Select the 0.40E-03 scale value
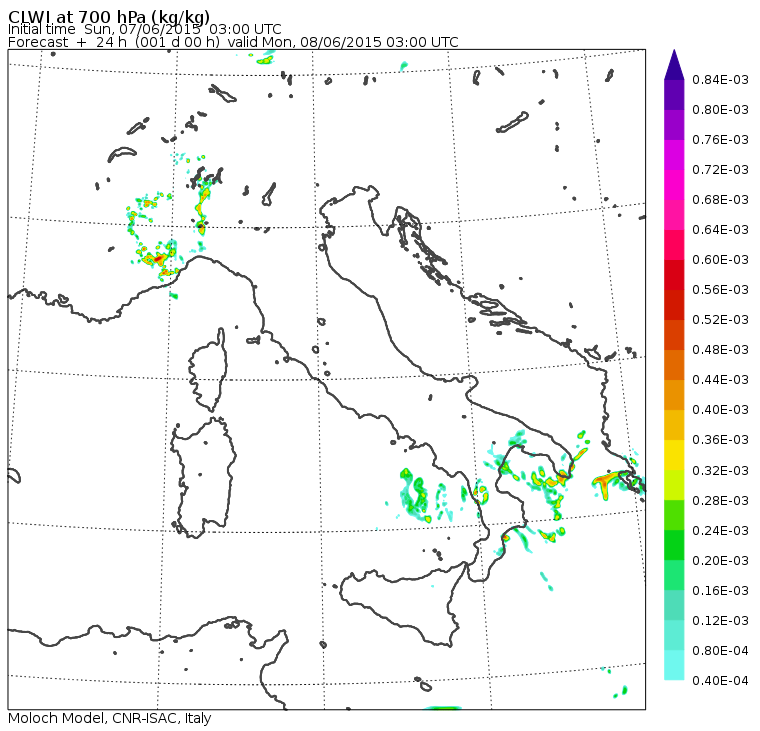 coord(720,410)
